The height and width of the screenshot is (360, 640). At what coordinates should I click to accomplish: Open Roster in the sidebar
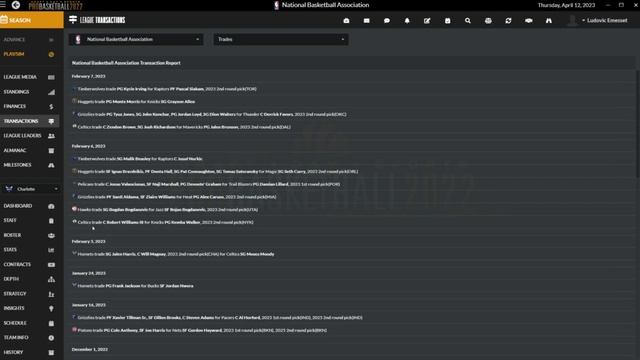pyautogui.click(x=29, y=235)
